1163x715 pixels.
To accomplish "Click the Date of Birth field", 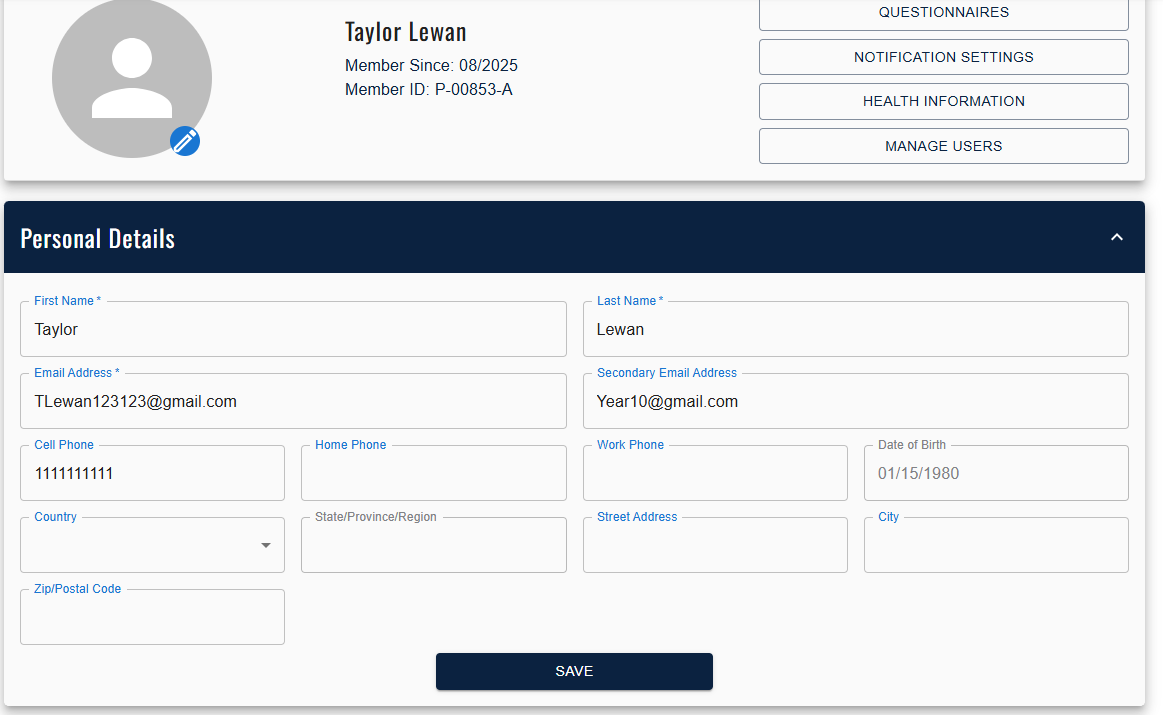I will [996, 474].
